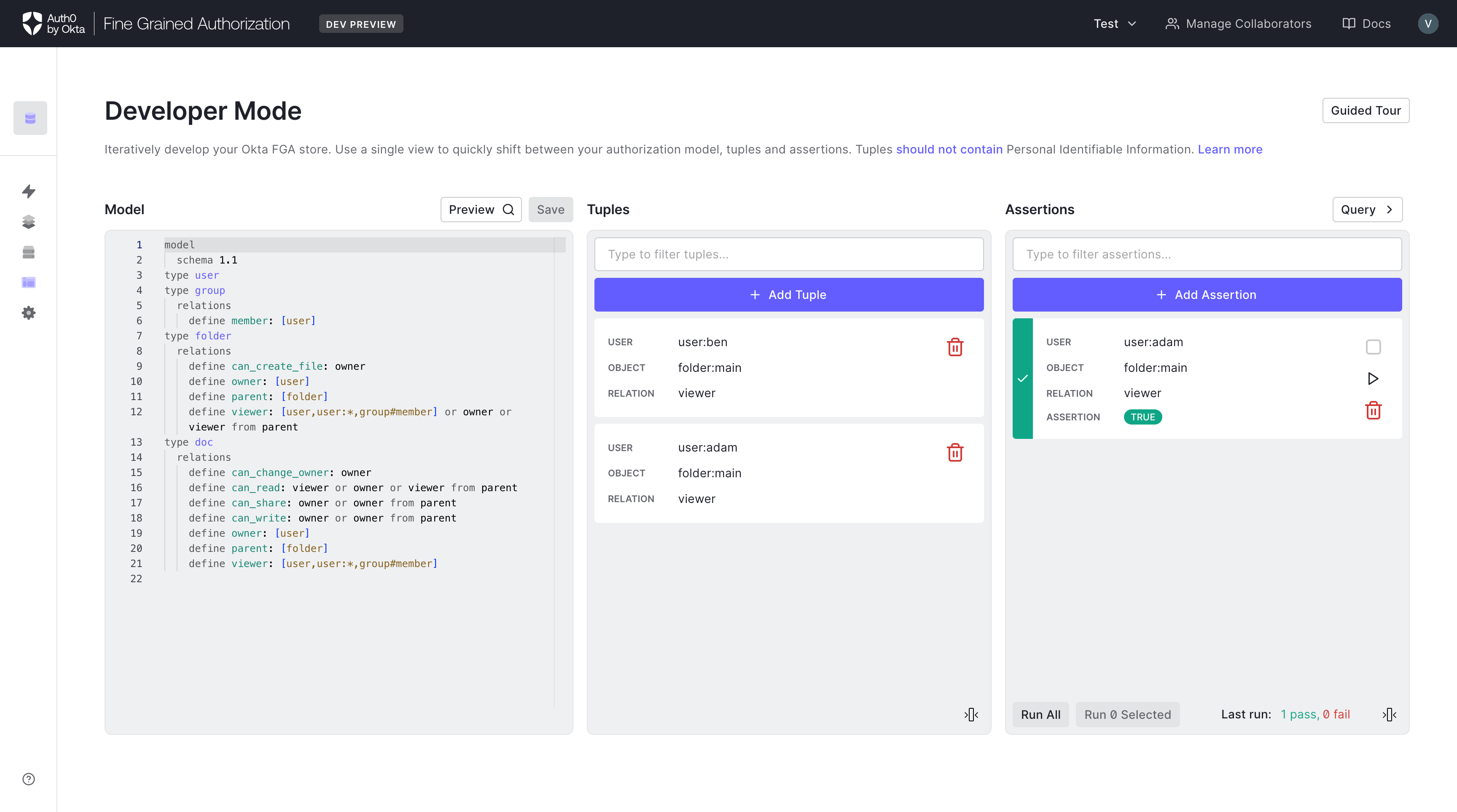
Task: Click the Guided Tour button
Action: click(1366, 110)
